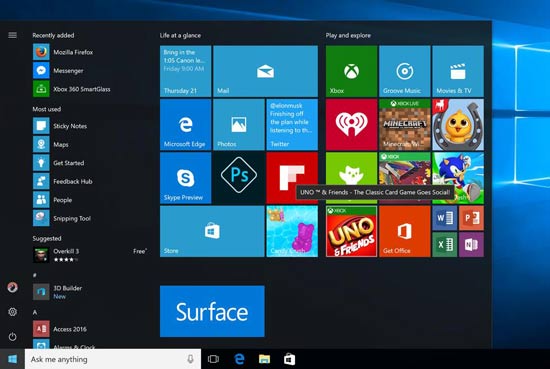Click the Get Office tile
Viewport: 550px width, 369px height.
point(405,231)
